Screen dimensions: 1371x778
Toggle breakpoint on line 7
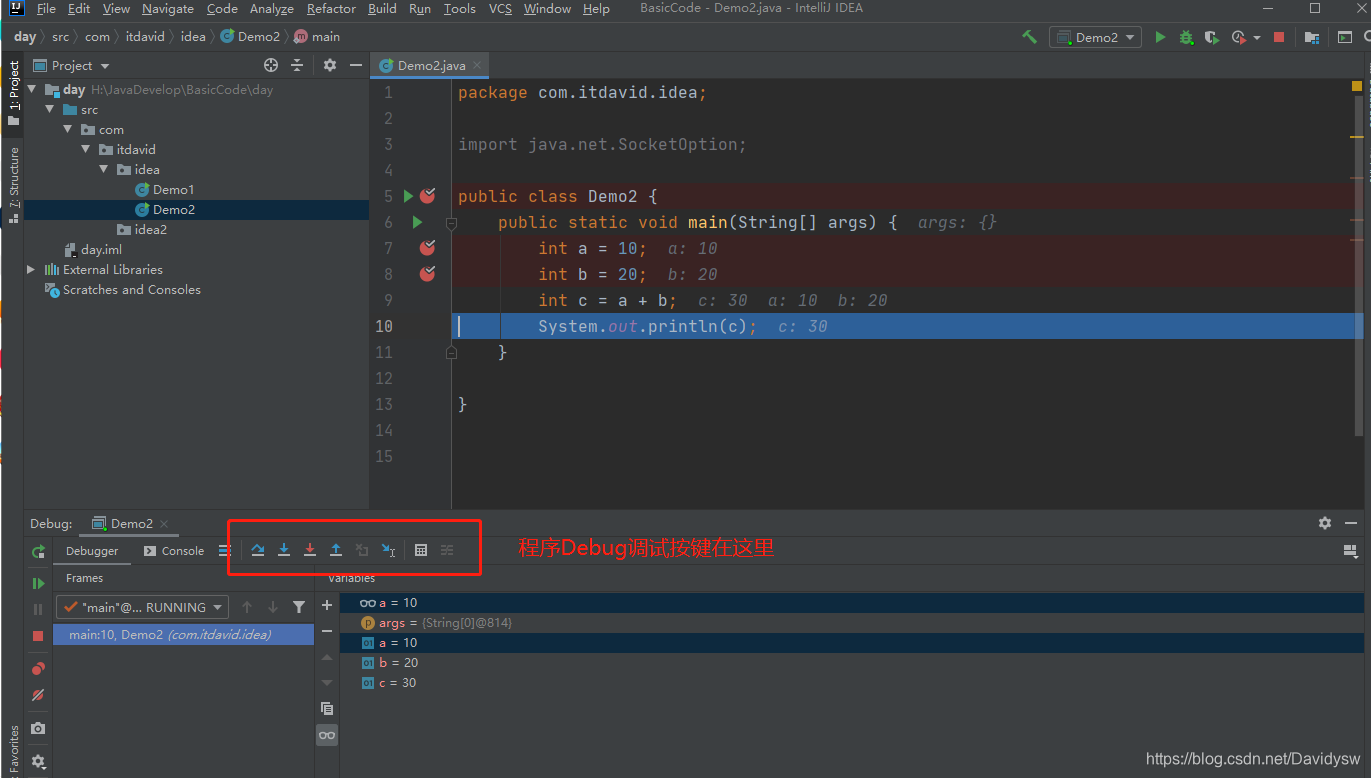(x=428, y=248)
